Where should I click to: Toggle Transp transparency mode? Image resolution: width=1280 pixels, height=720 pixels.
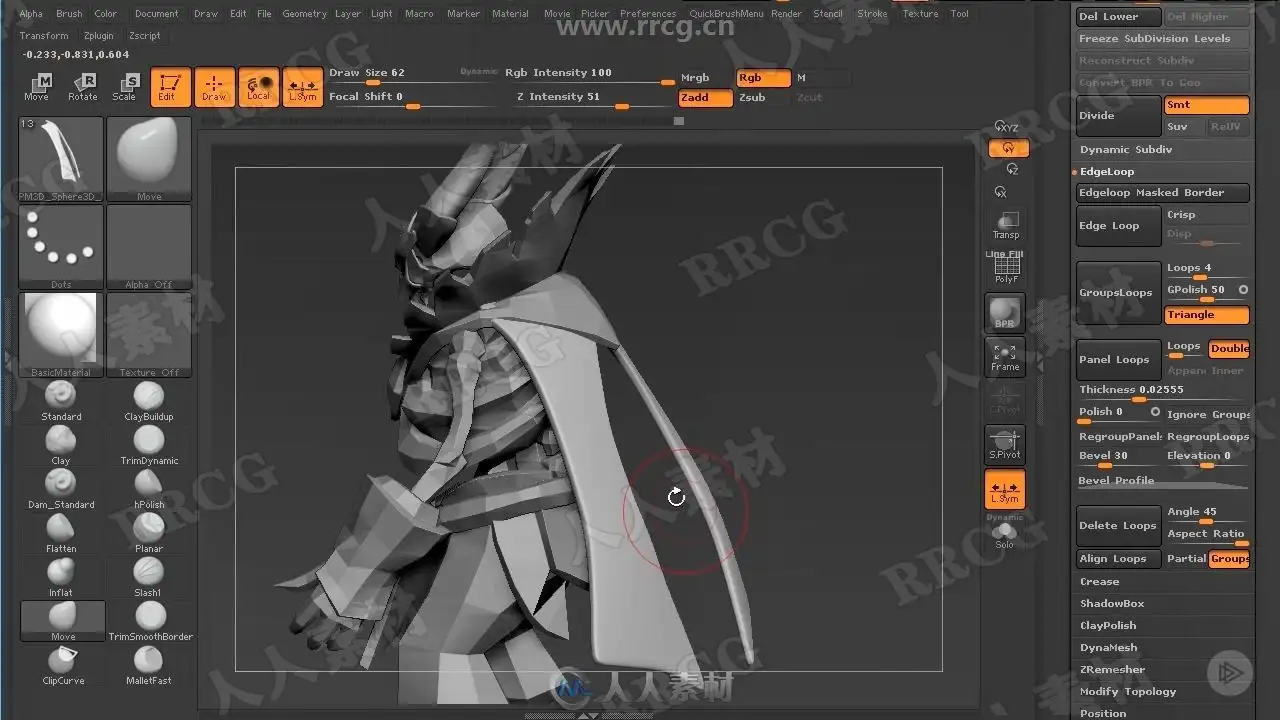pyautogui.click(x=1006, y=225)
